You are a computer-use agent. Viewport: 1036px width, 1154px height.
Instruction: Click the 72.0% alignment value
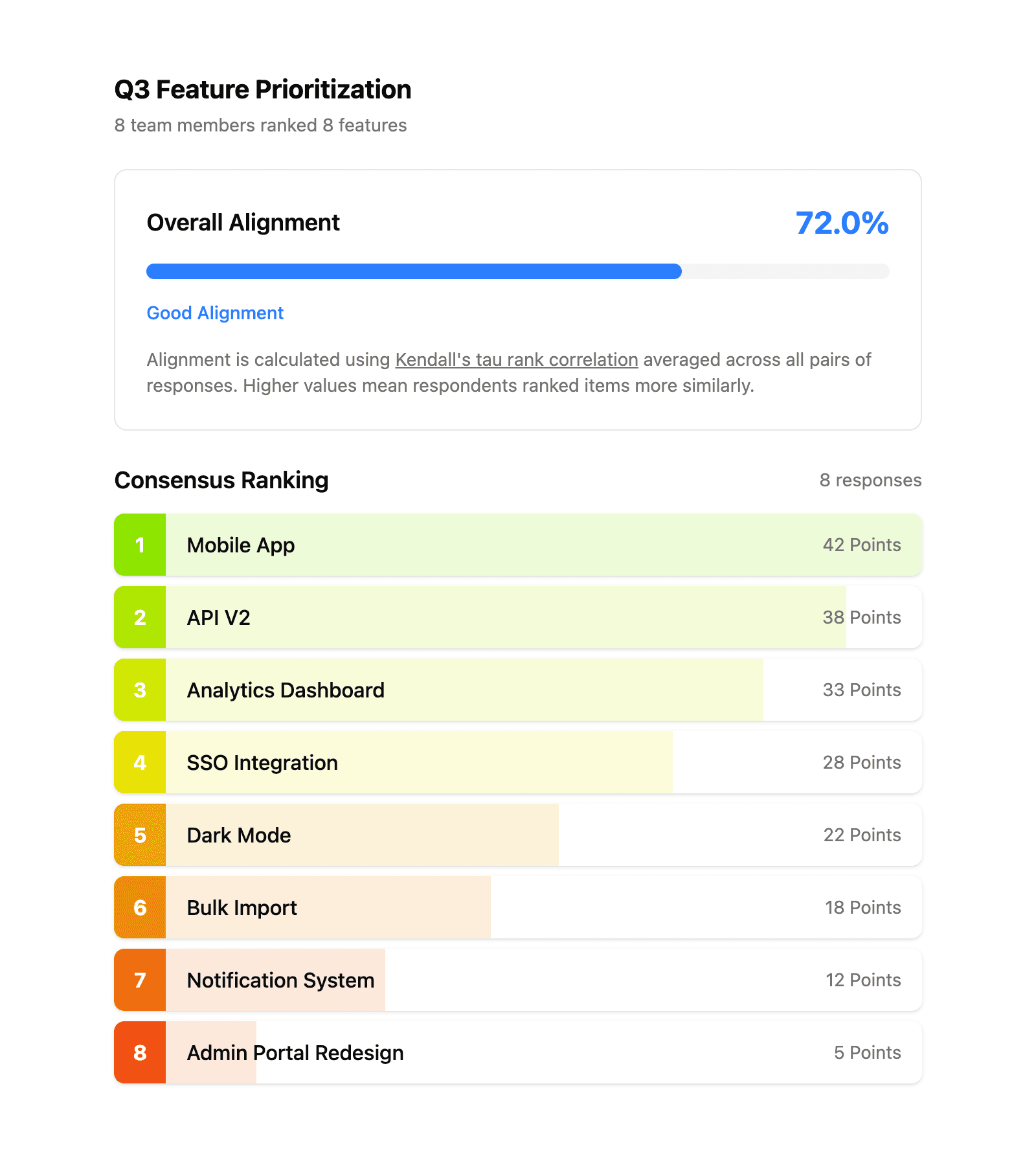click(x=842, y=223)
